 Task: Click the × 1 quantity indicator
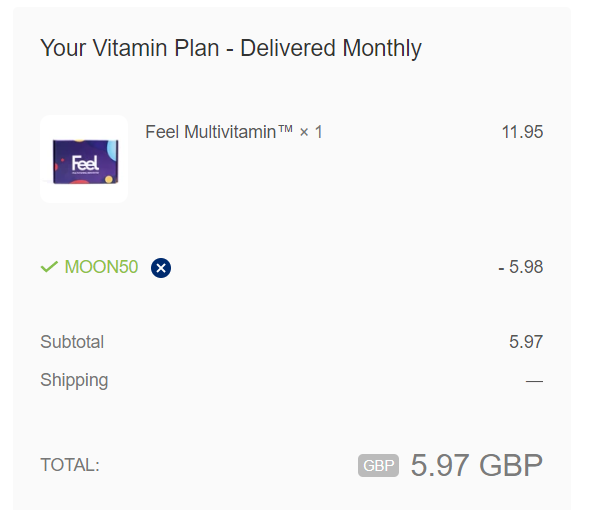tap(311, 133)
